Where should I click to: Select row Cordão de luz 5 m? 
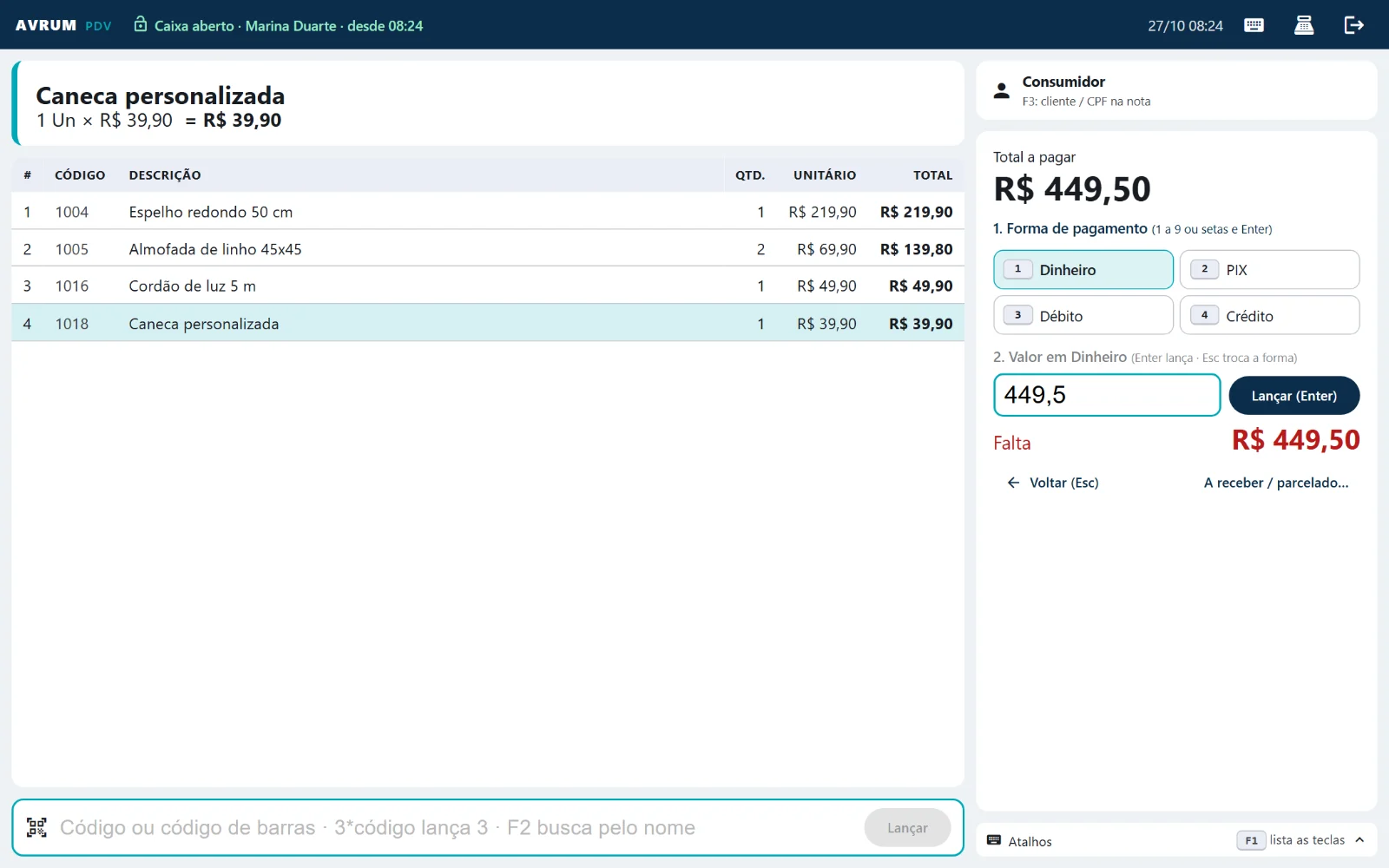pyautogui.click(x=488, y=286)
